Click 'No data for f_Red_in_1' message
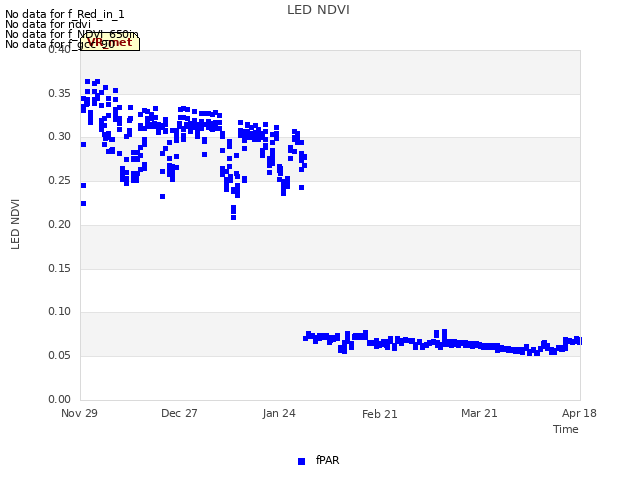This screenshot has width=640, height=480. point(64,14)
